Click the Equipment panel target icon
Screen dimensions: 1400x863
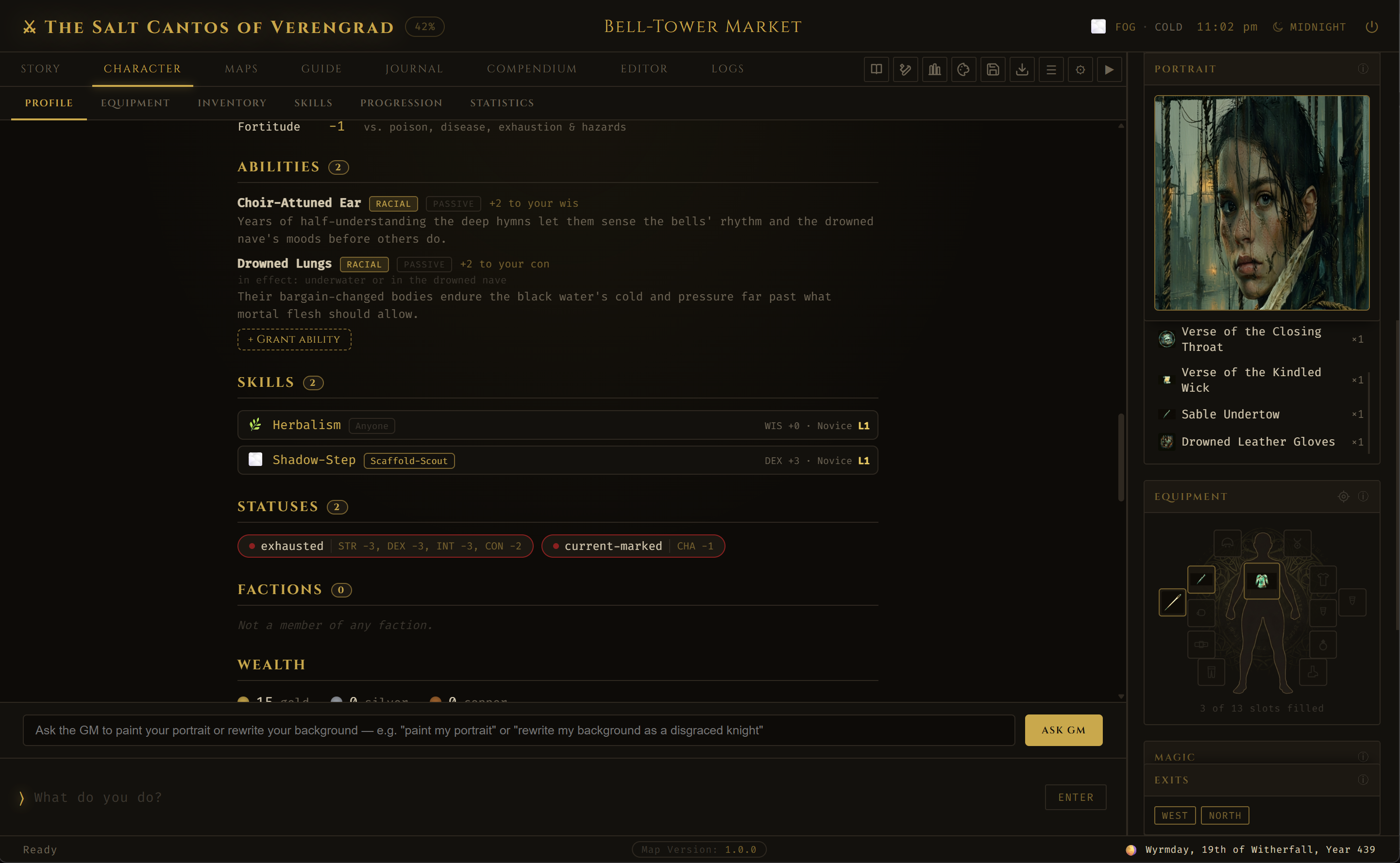tap(1344, 497)
